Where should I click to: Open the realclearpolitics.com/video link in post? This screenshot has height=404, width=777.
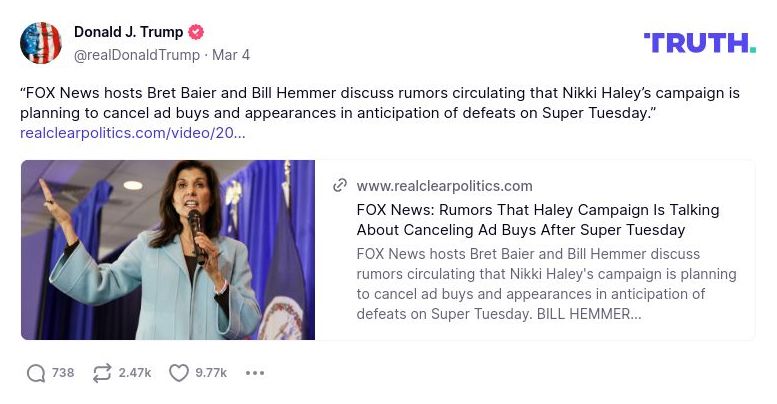(132, 132)
